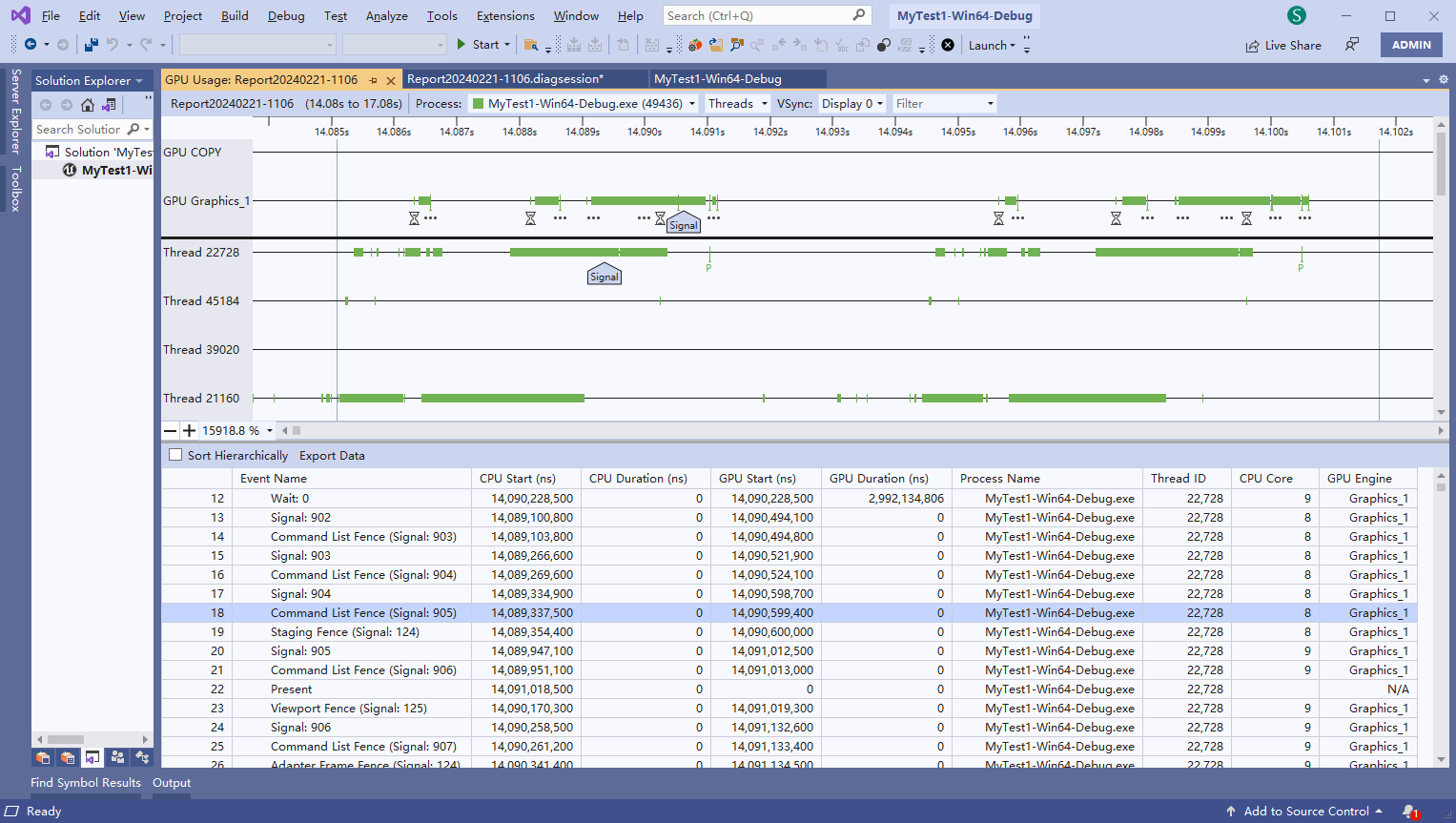Open the Debug menu
Screen dimensions: 1456x823
pos(286,16)
